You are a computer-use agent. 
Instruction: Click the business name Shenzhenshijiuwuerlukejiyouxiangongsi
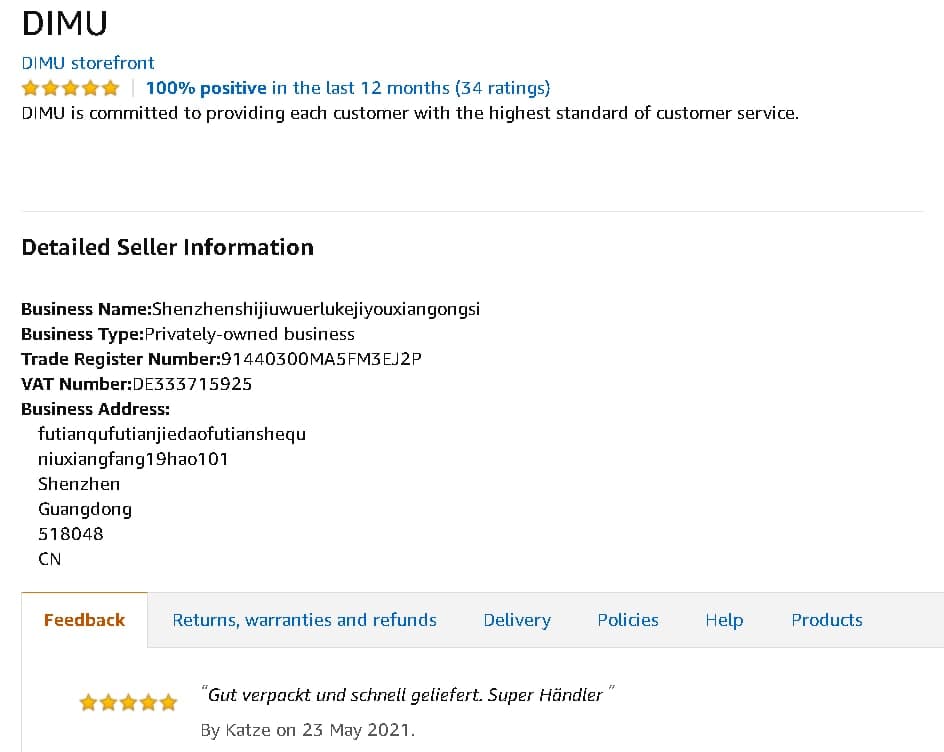point(316,309)
